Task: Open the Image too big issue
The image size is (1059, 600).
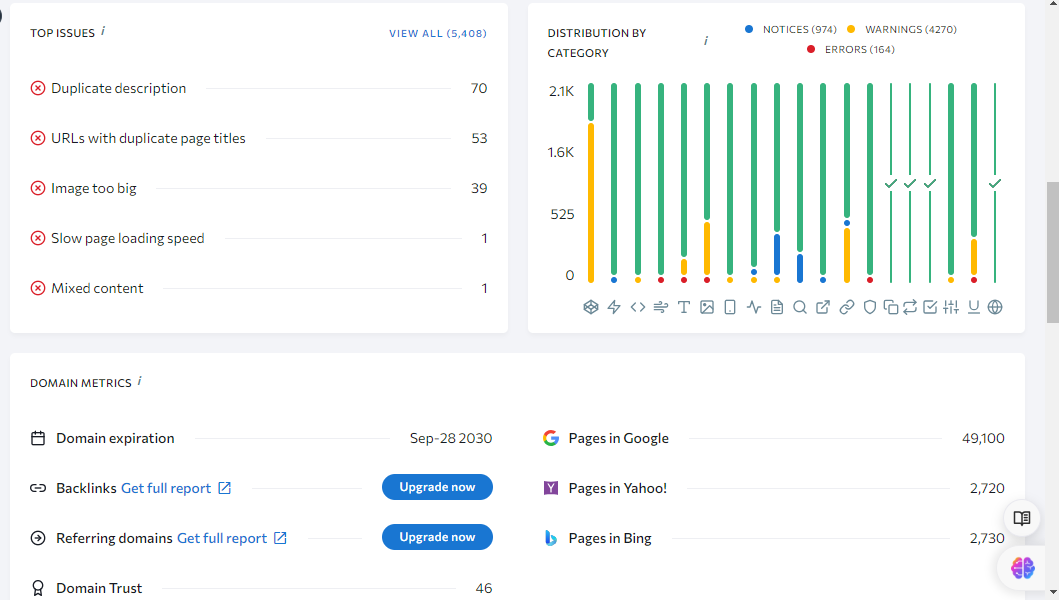Action: [94, 188]
